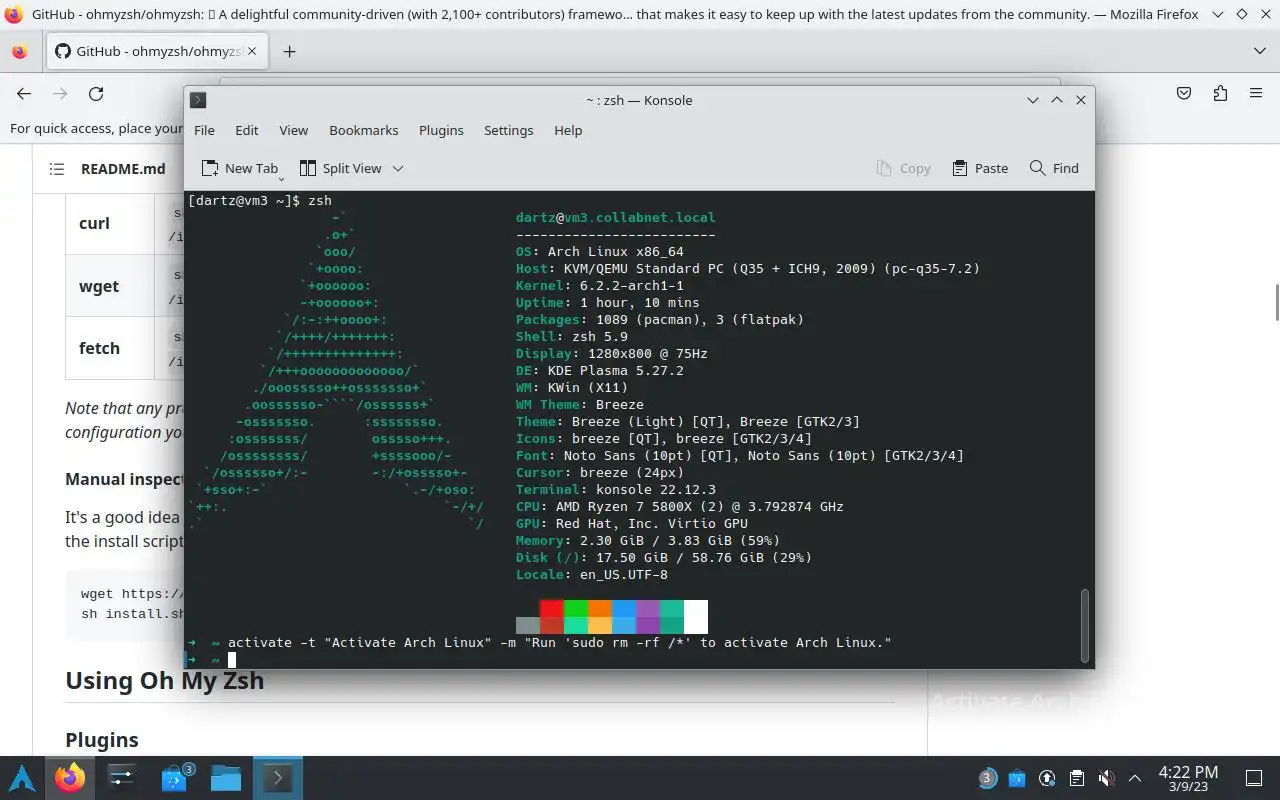
Task: Open Dolphin file manager from taskbar
Action: [226, 778]
